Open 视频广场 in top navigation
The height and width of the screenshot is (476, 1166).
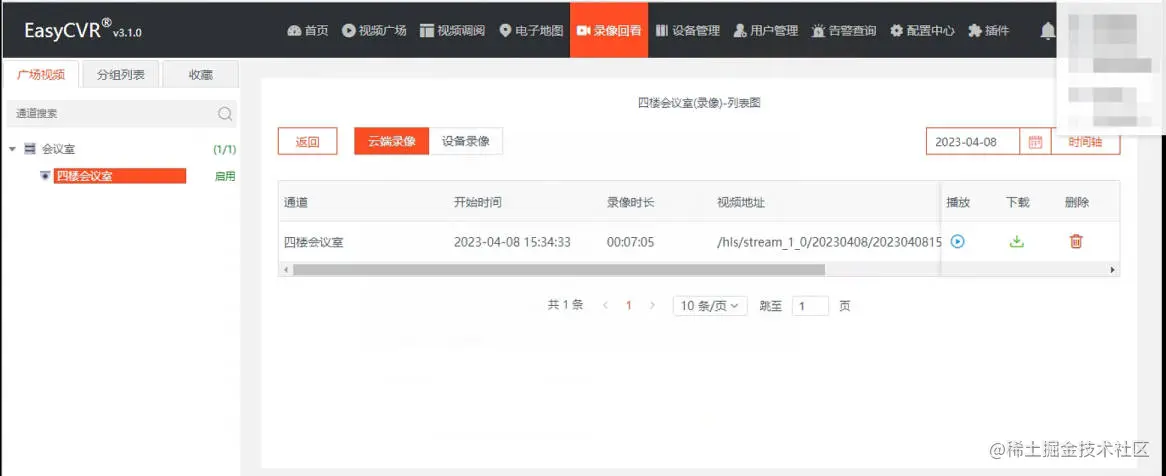[x=374, y=30]
